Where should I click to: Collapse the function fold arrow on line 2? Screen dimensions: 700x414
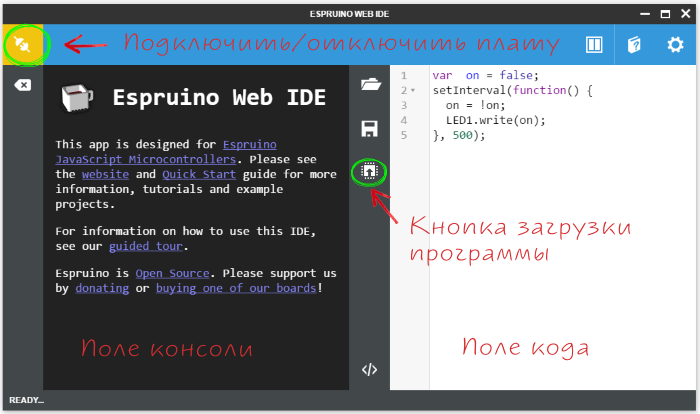point(413,91)
